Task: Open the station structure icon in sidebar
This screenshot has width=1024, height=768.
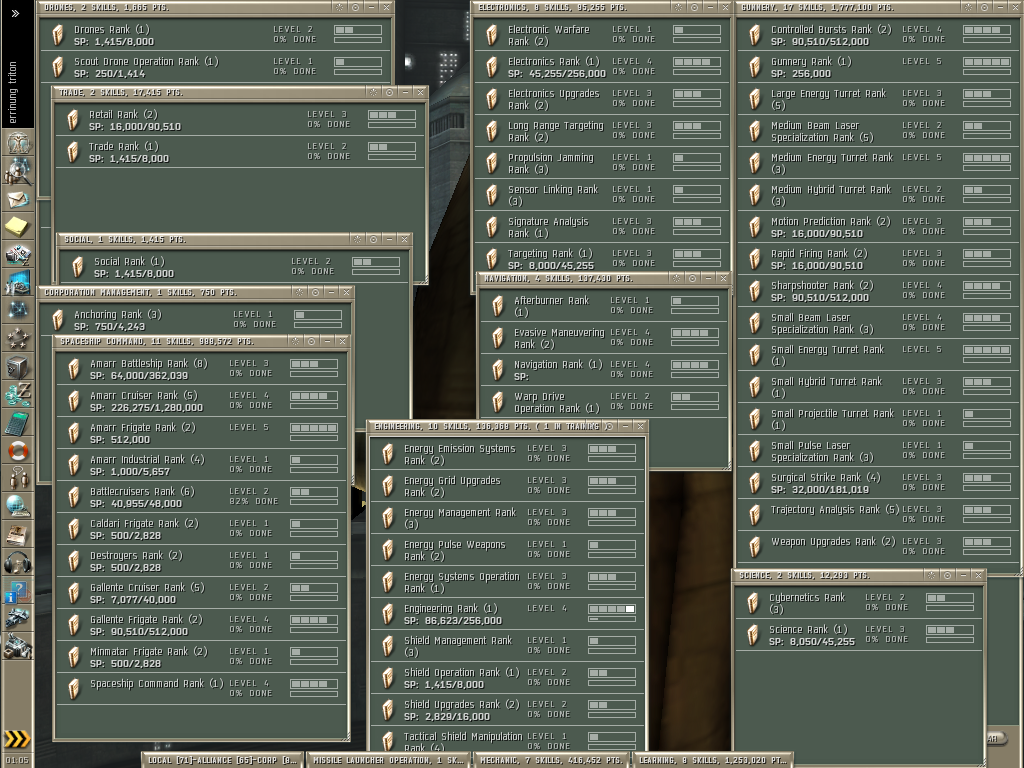Action: 18,647
